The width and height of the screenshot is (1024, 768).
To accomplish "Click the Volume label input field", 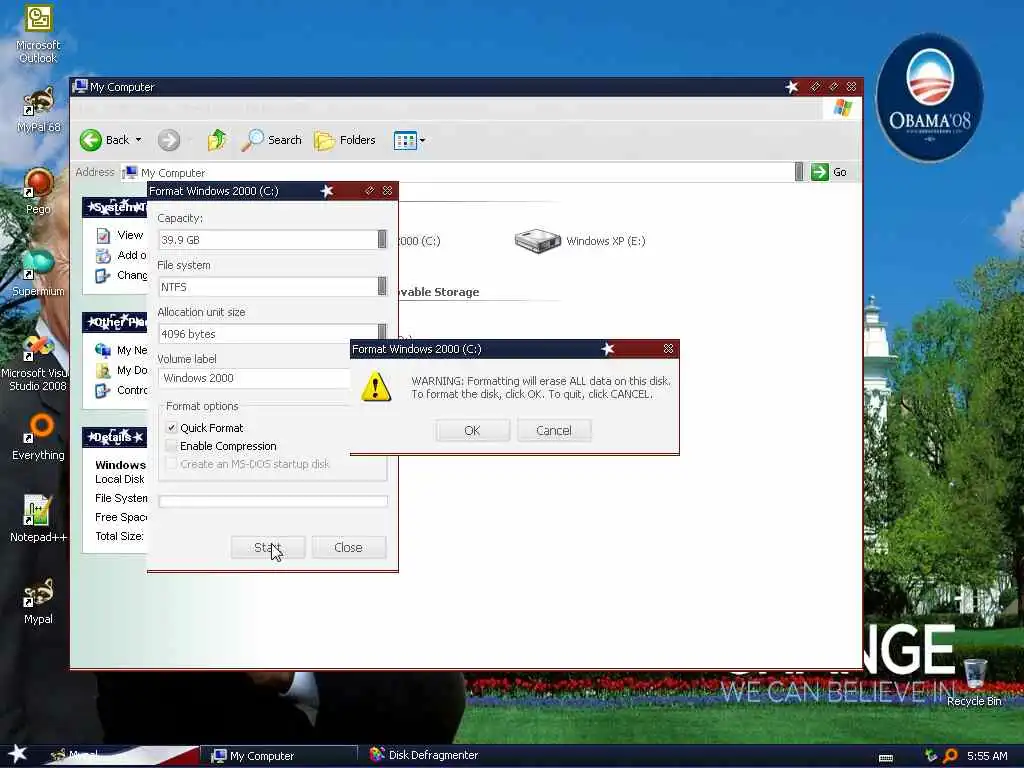I will click(254, 378).
